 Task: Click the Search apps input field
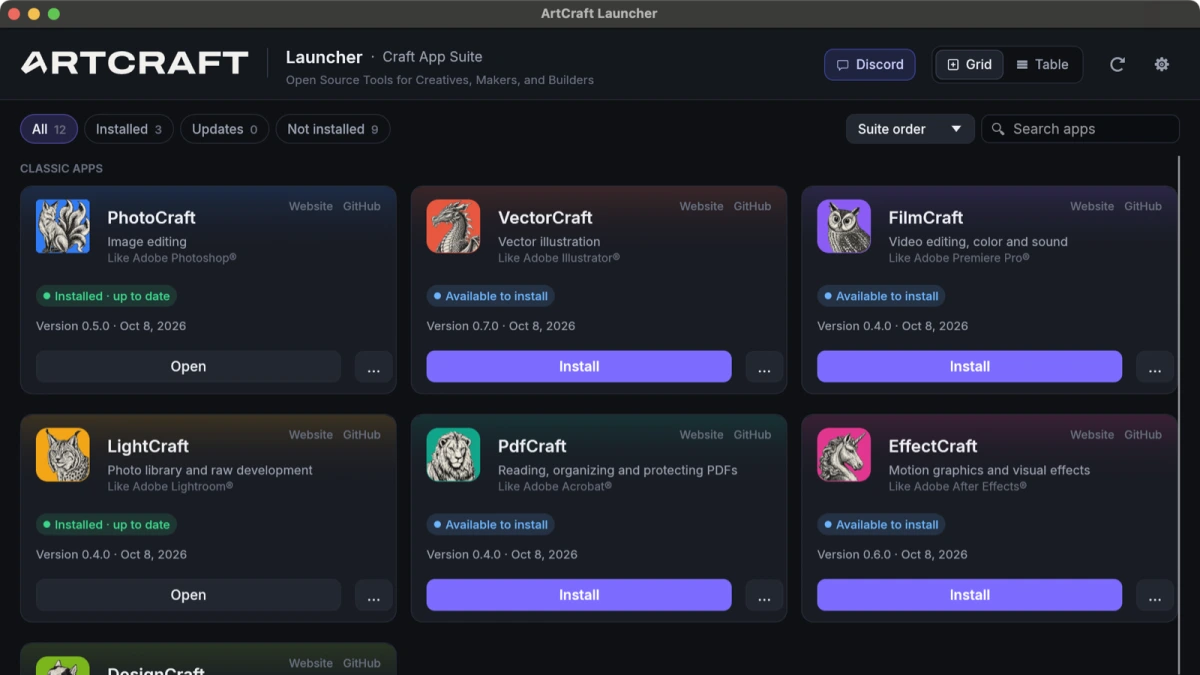coord(1080,129)
